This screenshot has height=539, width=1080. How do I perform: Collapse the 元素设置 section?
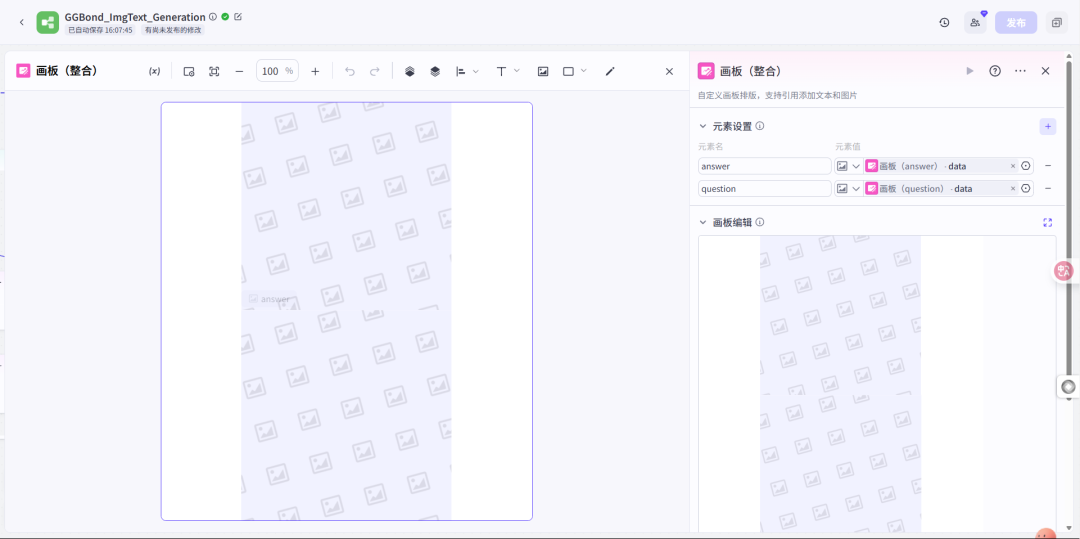(703, 126)
